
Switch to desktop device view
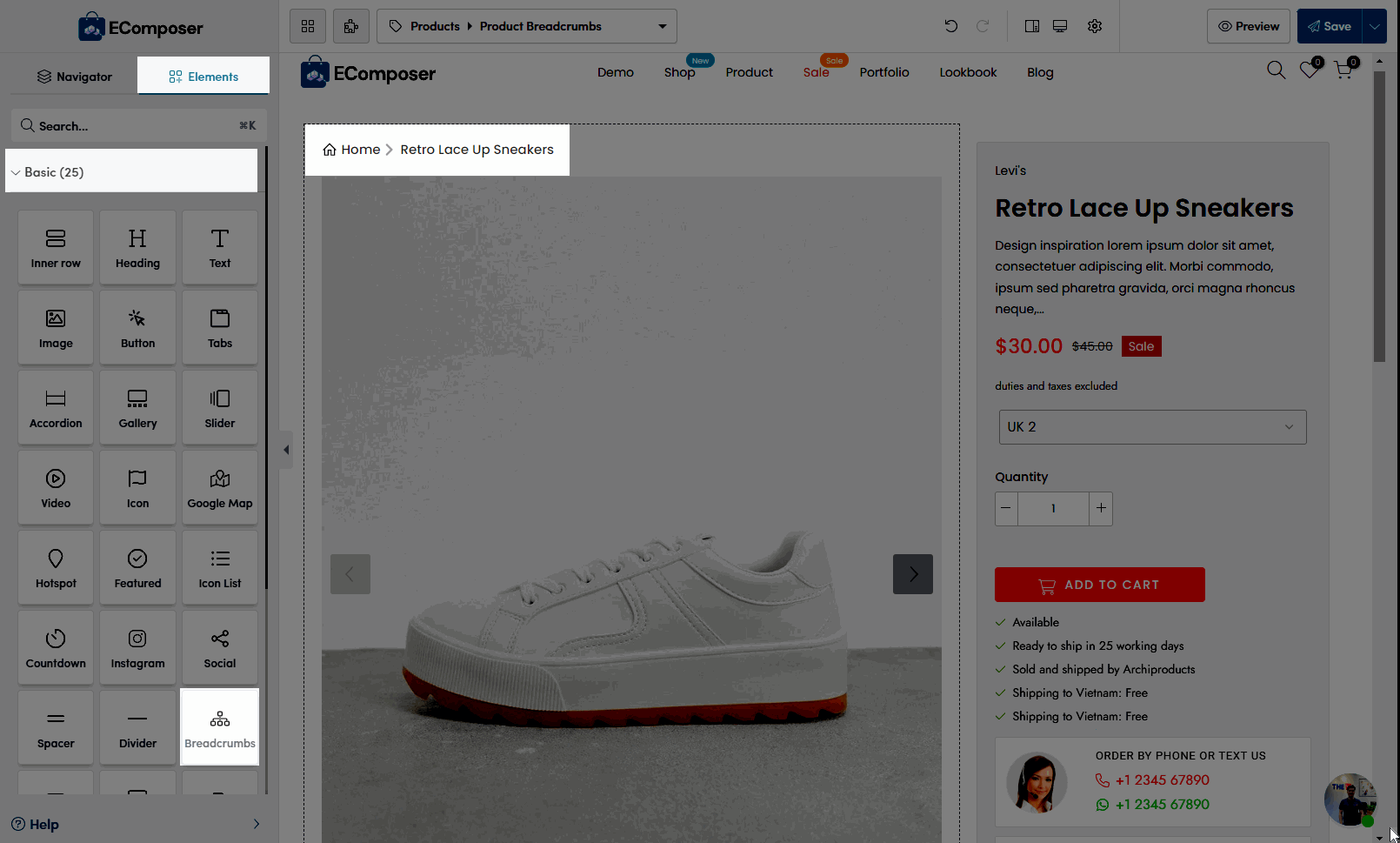[1060, 26]
